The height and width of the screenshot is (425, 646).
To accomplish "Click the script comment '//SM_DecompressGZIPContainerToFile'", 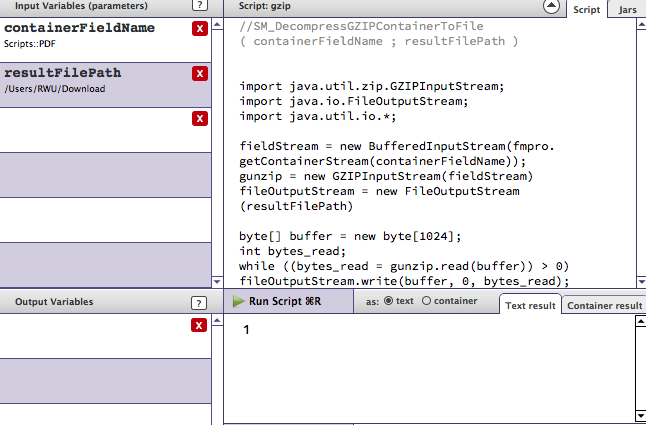I will tap(361, 26).
